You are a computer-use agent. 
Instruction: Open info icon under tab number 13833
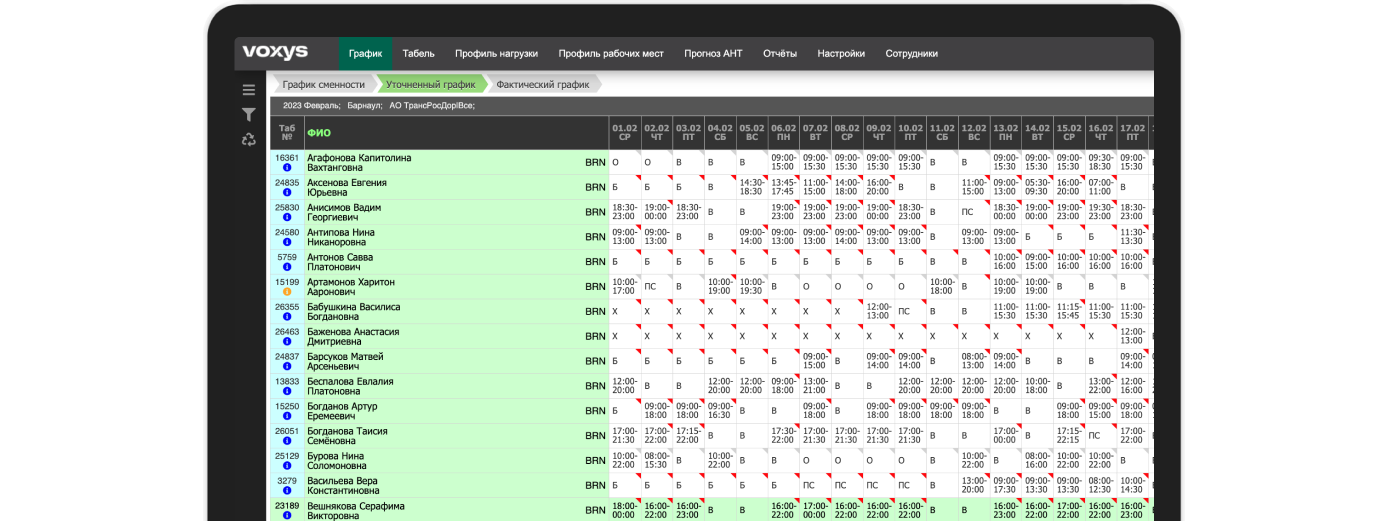[287, 391]
